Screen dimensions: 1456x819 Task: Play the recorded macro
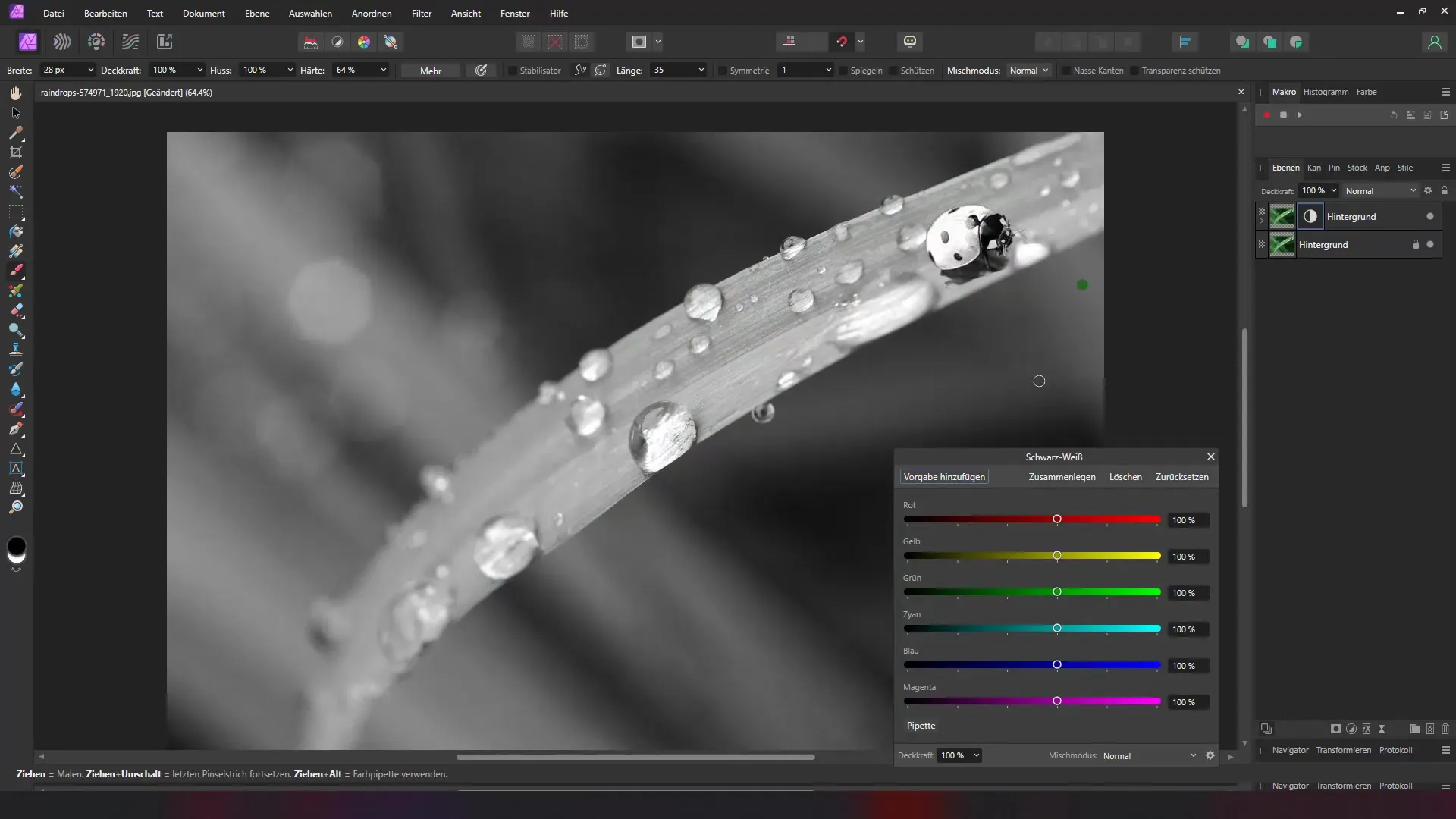(1300, 115)
